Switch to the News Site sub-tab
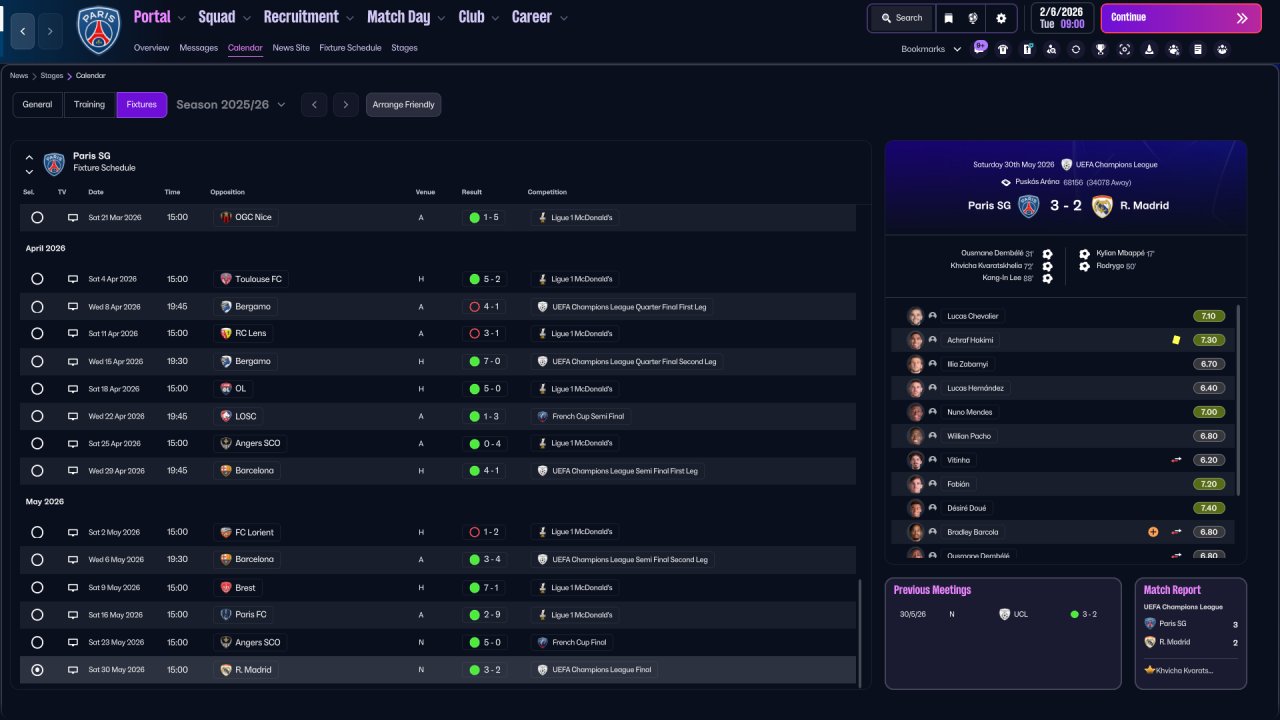1280x720 pixels. point(291,48)
